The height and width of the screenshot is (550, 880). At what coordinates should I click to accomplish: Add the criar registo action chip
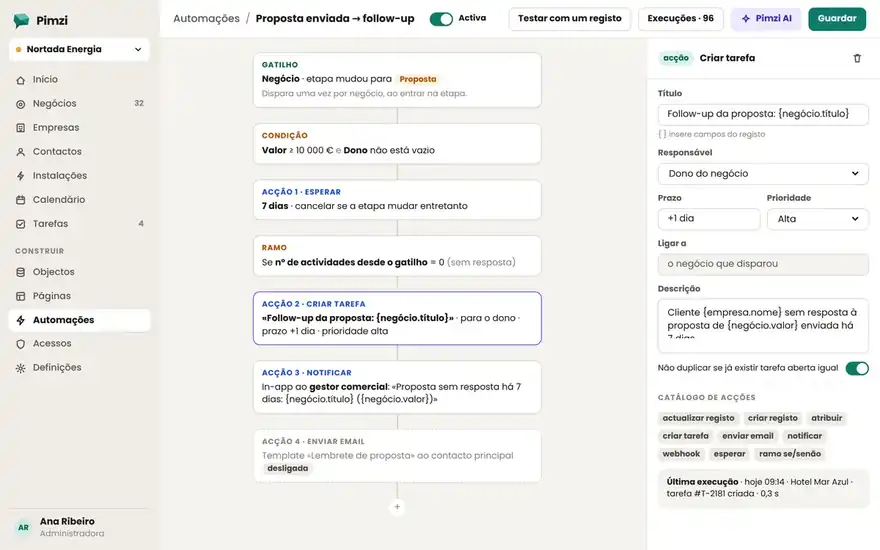pos(773,418)
